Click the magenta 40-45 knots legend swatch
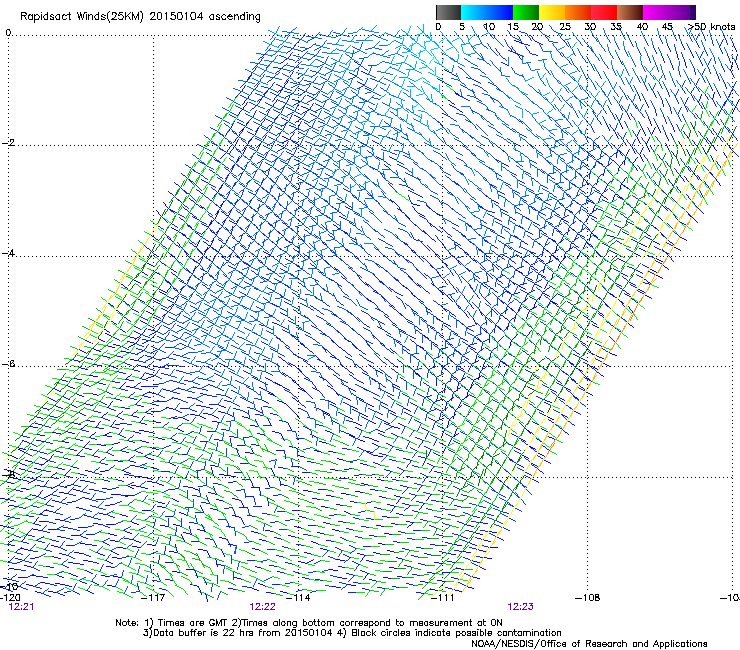The image size is (740, 650). pyautogui.click(x=656, y=12)
